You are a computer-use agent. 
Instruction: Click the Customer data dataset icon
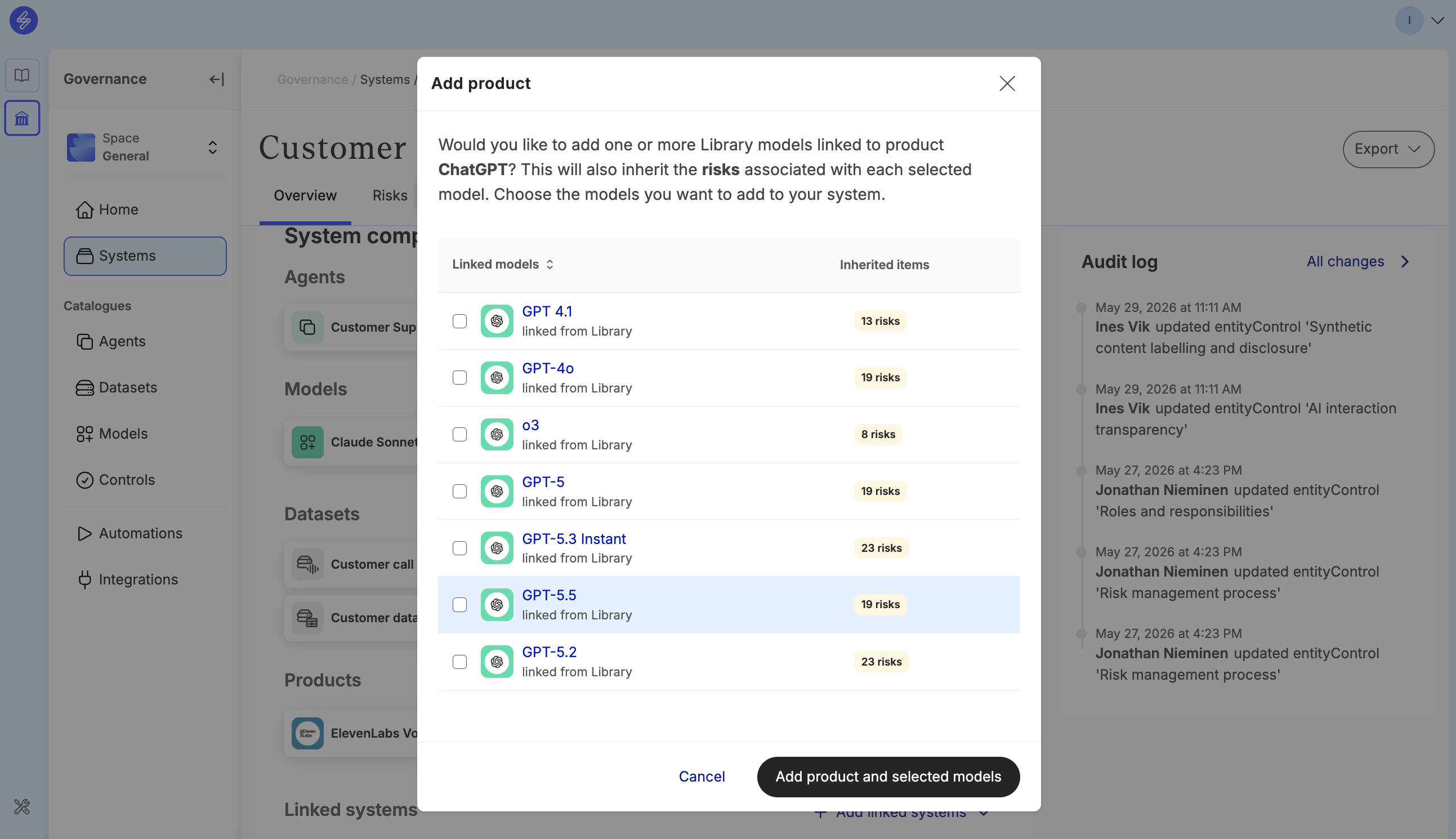point(307,618)
